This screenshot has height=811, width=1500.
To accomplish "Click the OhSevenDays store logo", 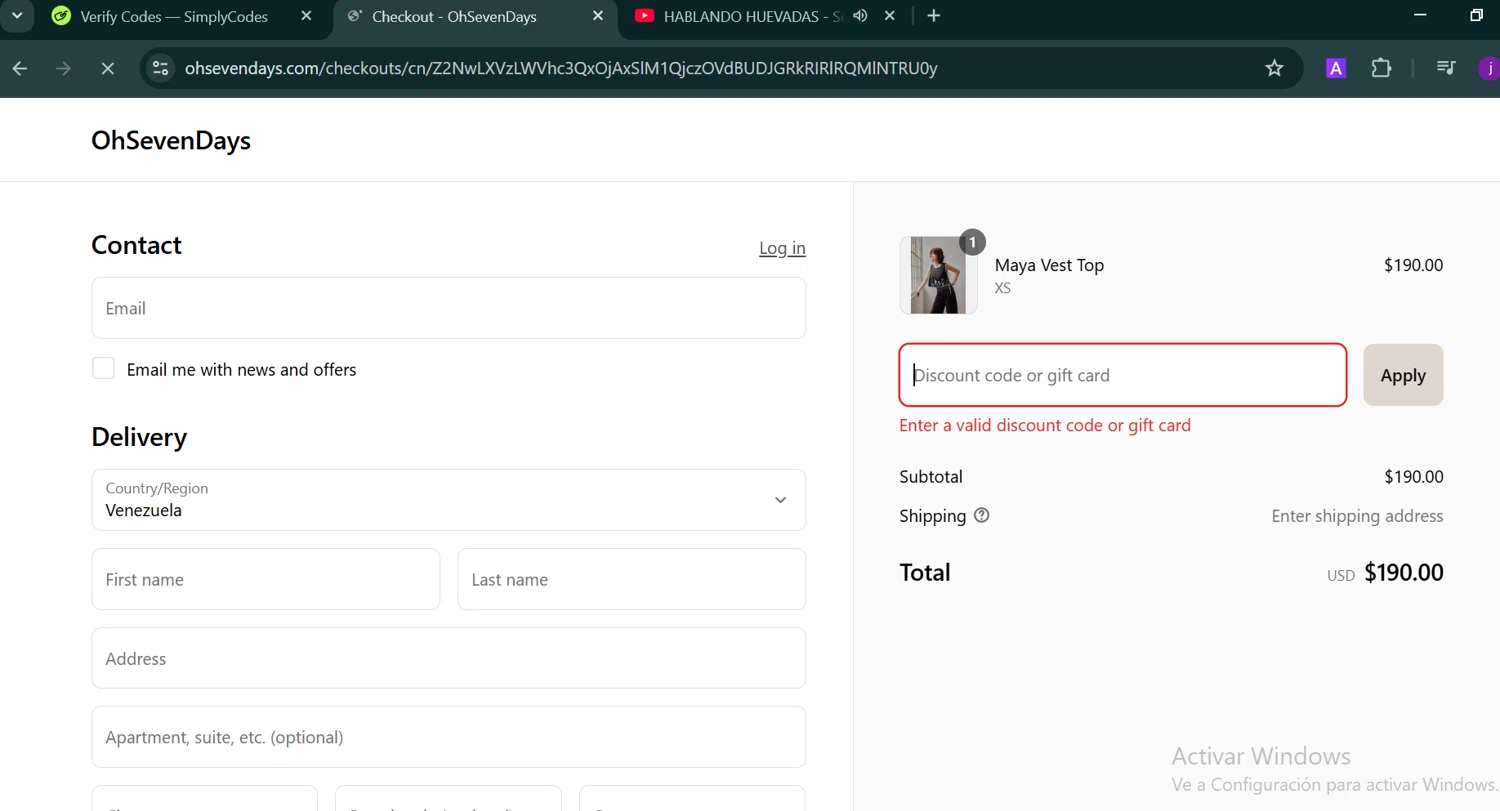I will (171, 140).
